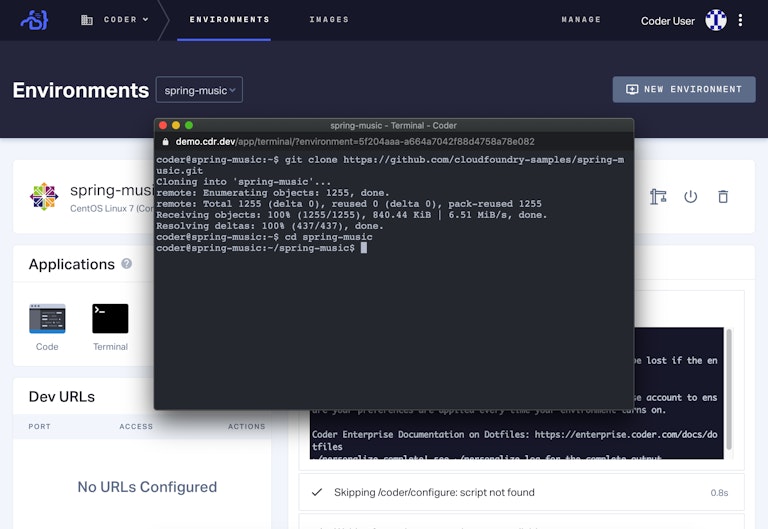This screenshot has width=768, height=529.
Task: Click the lock icon in terminal address bar
Action: point(166,142)
